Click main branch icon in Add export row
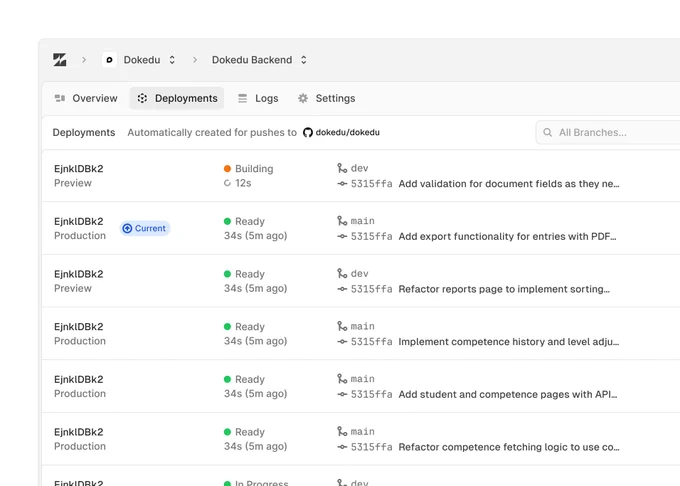 [342, 221]
